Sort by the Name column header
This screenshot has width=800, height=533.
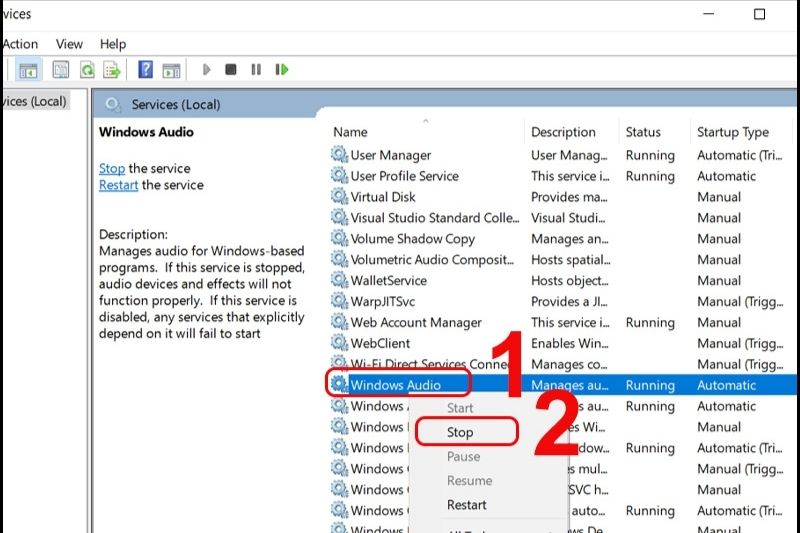click(350, 132)
